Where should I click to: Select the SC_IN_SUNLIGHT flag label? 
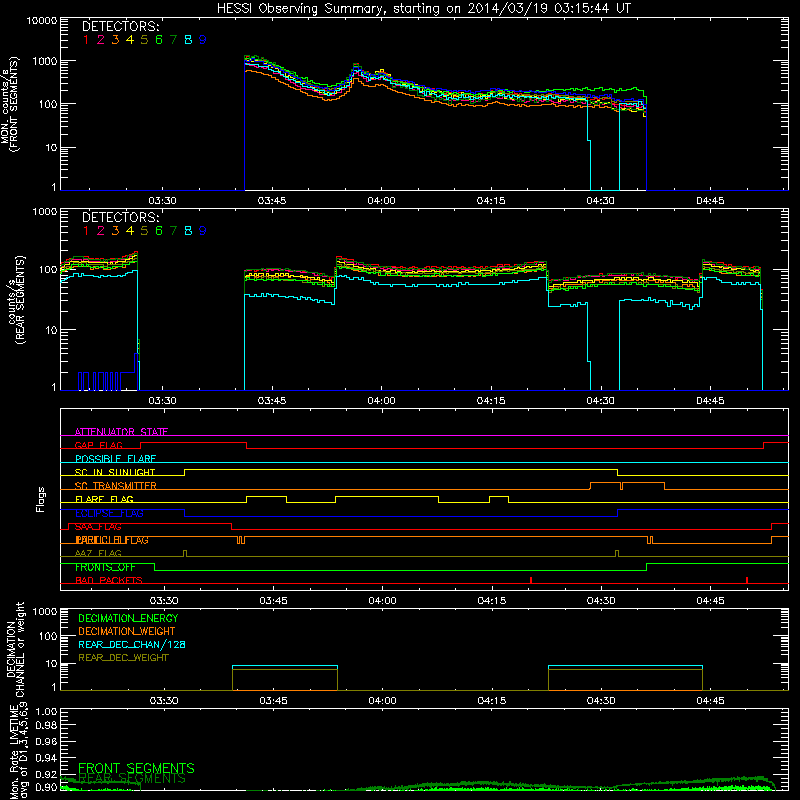point(115,472)
